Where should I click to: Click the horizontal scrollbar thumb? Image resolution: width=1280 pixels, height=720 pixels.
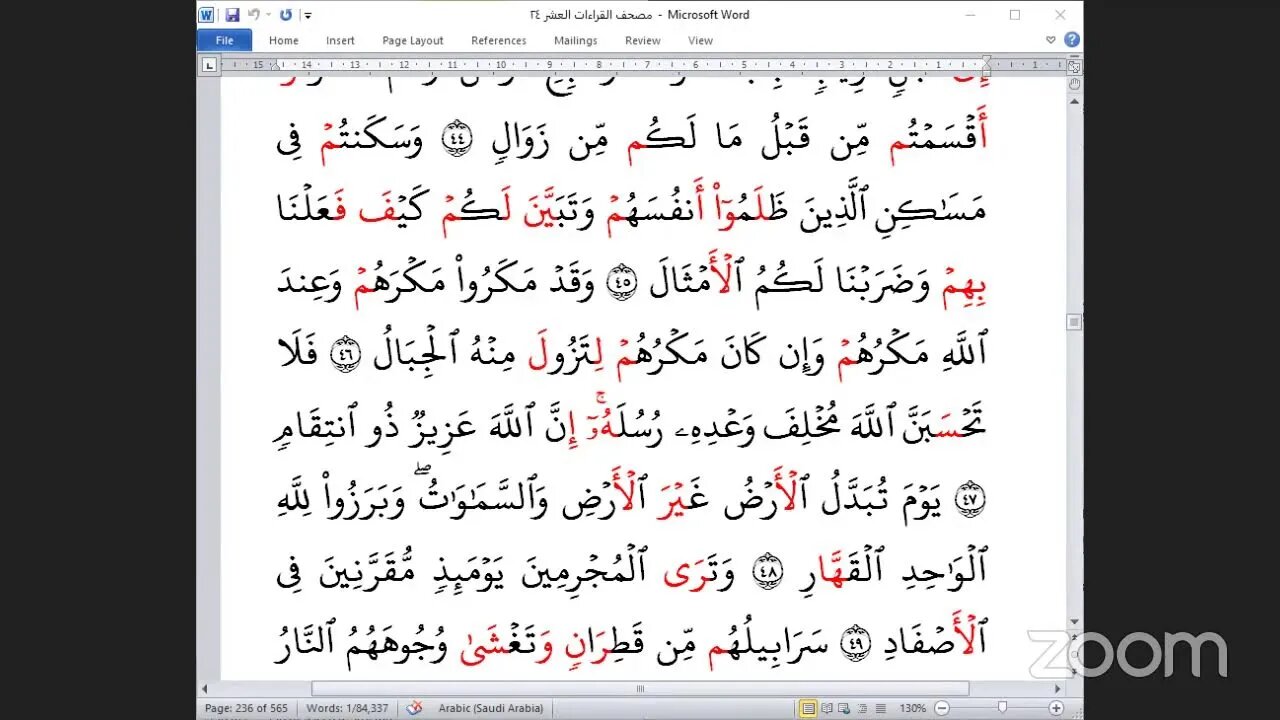pyautogui.click(x=640, y=688)
